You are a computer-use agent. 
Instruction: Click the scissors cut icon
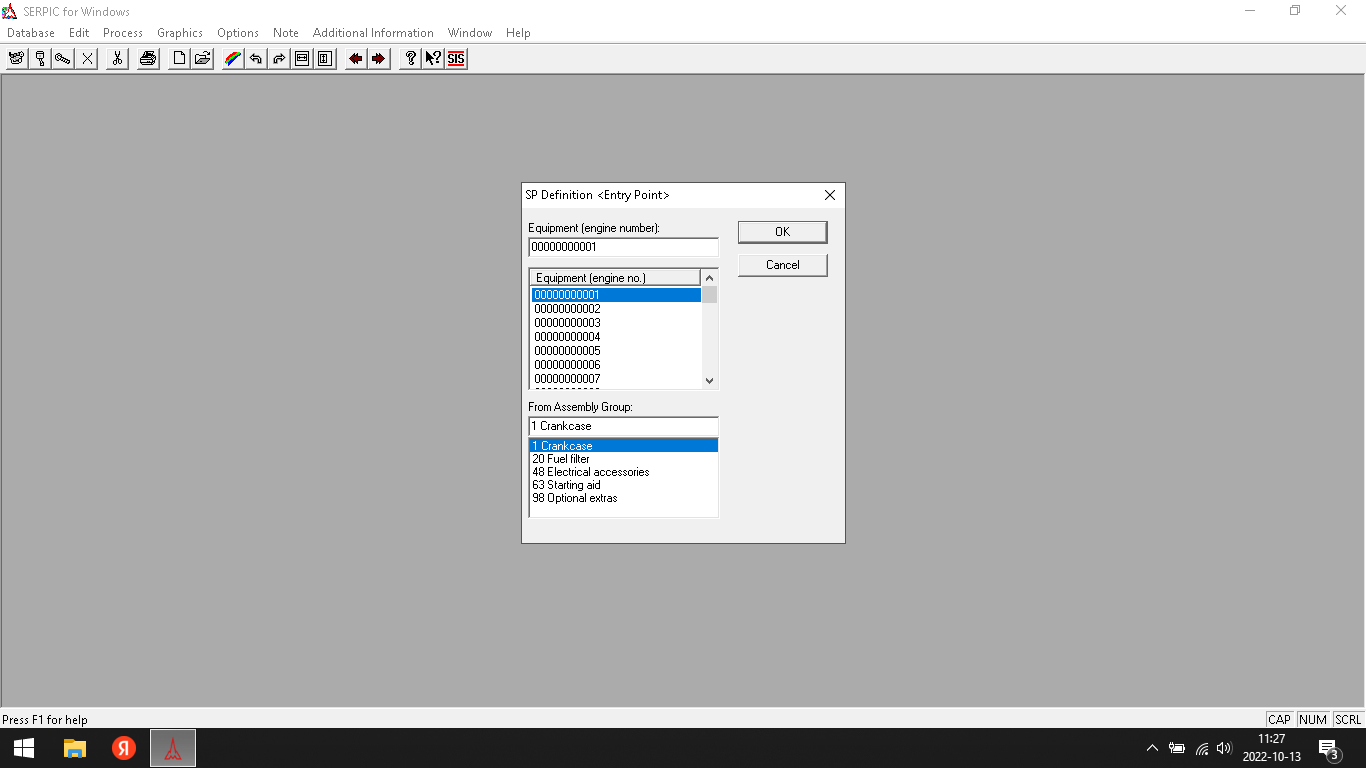[117, 59]
